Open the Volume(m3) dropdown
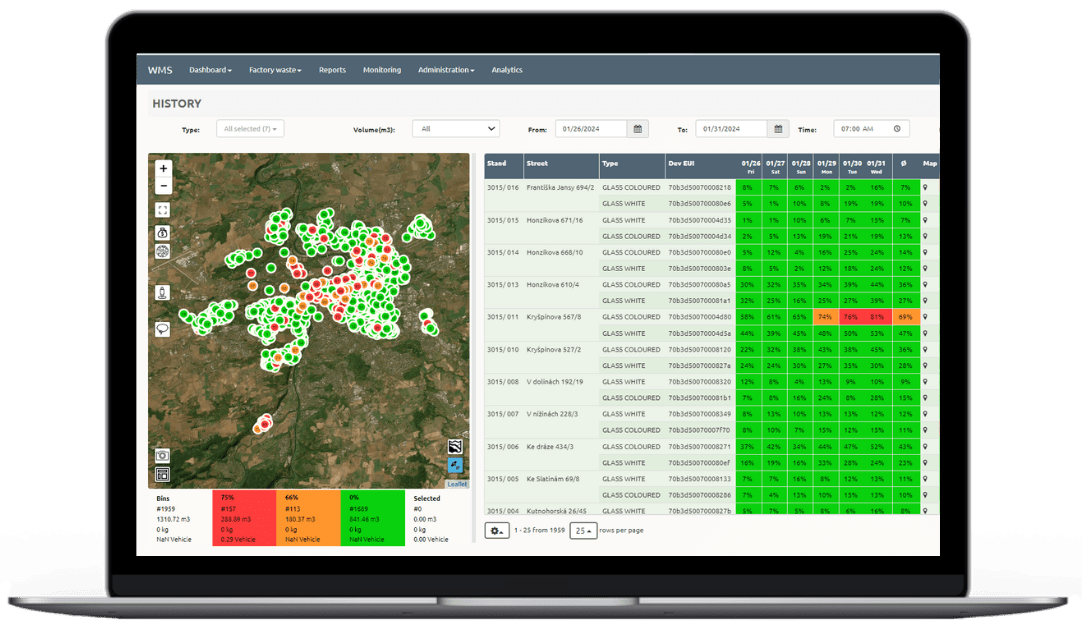 (455, 129)
